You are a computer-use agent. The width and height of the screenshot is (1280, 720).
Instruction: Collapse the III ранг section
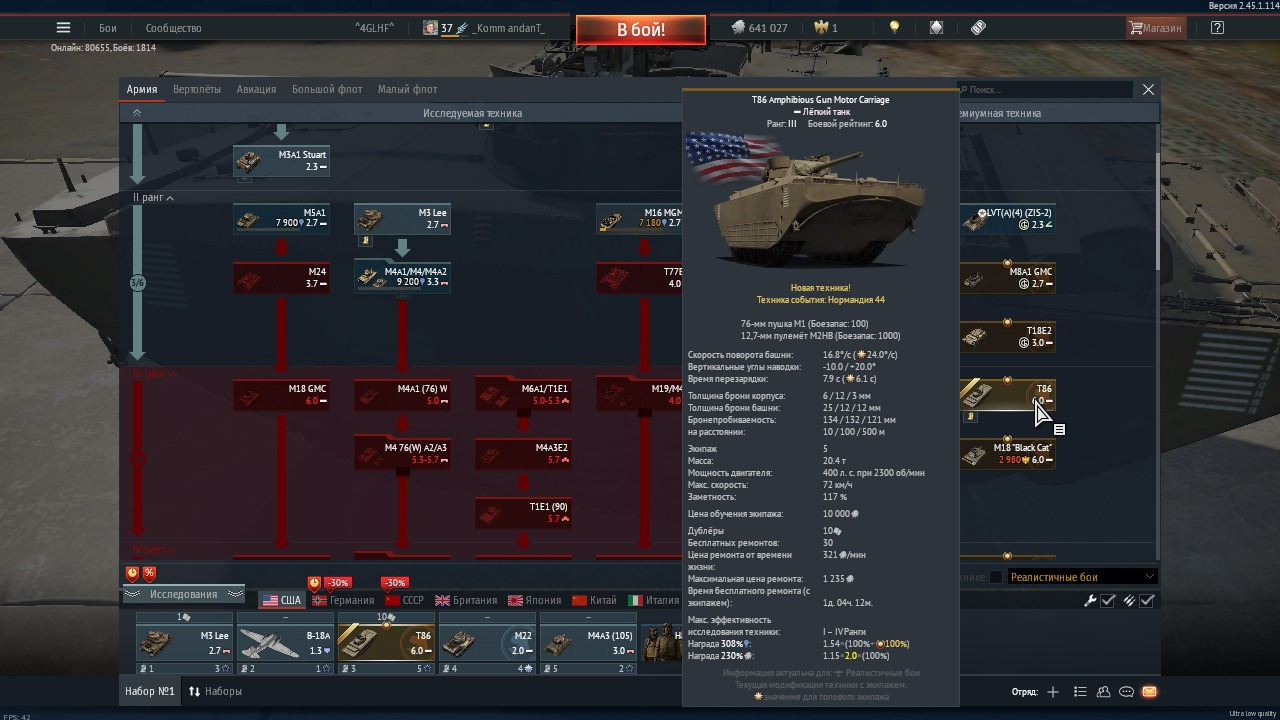tap(154, 374)
